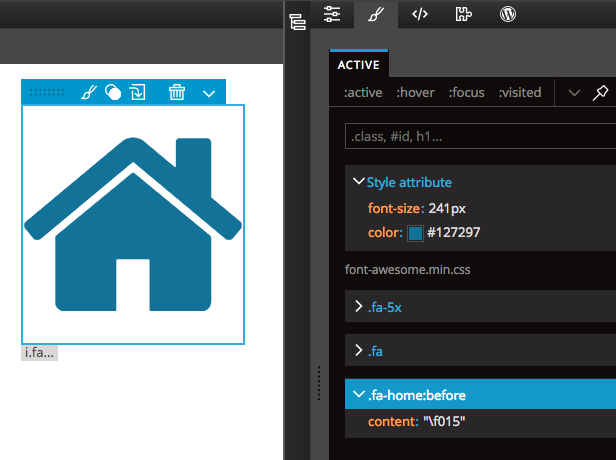616x460 pixels.
Task: Click the overlapping circles icon on element toolbar
Action: coord(113,92)
